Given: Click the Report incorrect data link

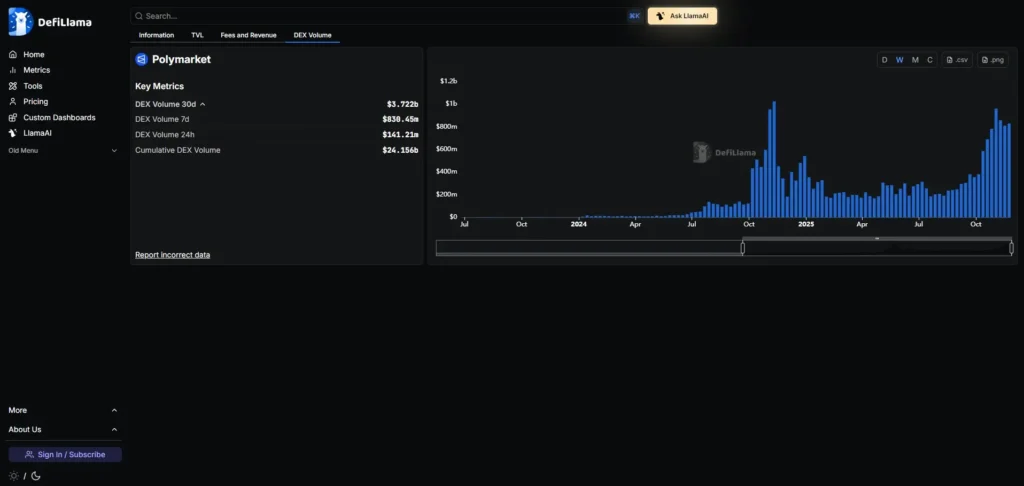Looking at the screenshot, I should click(x=172, y=255).
